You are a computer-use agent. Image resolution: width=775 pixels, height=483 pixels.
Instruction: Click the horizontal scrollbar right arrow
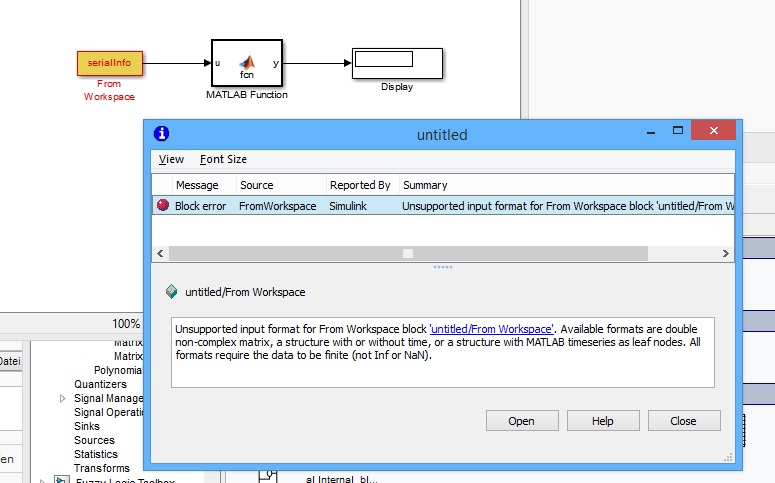coord(727,254)
